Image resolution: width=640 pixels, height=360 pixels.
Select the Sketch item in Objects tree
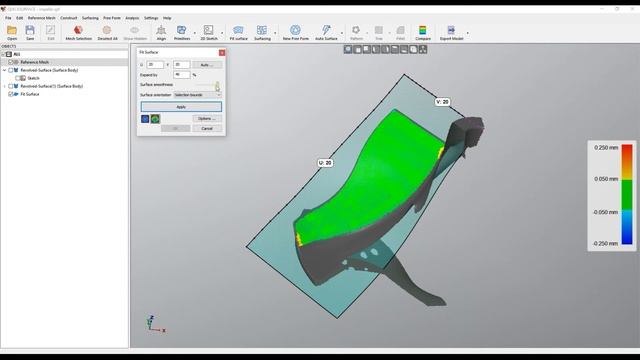[33, 78]
